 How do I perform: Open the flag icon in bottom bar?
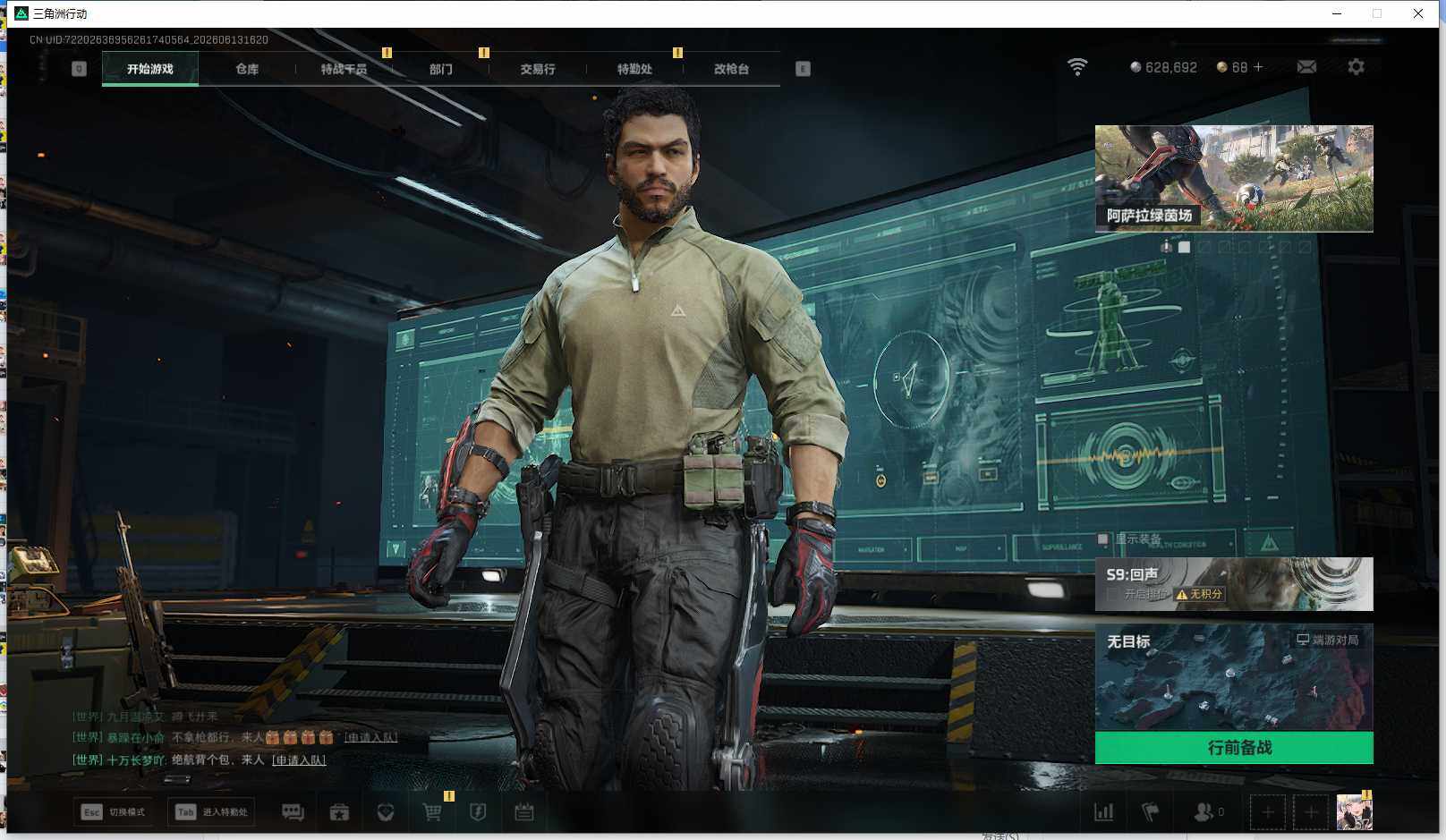pos(1151,812)
